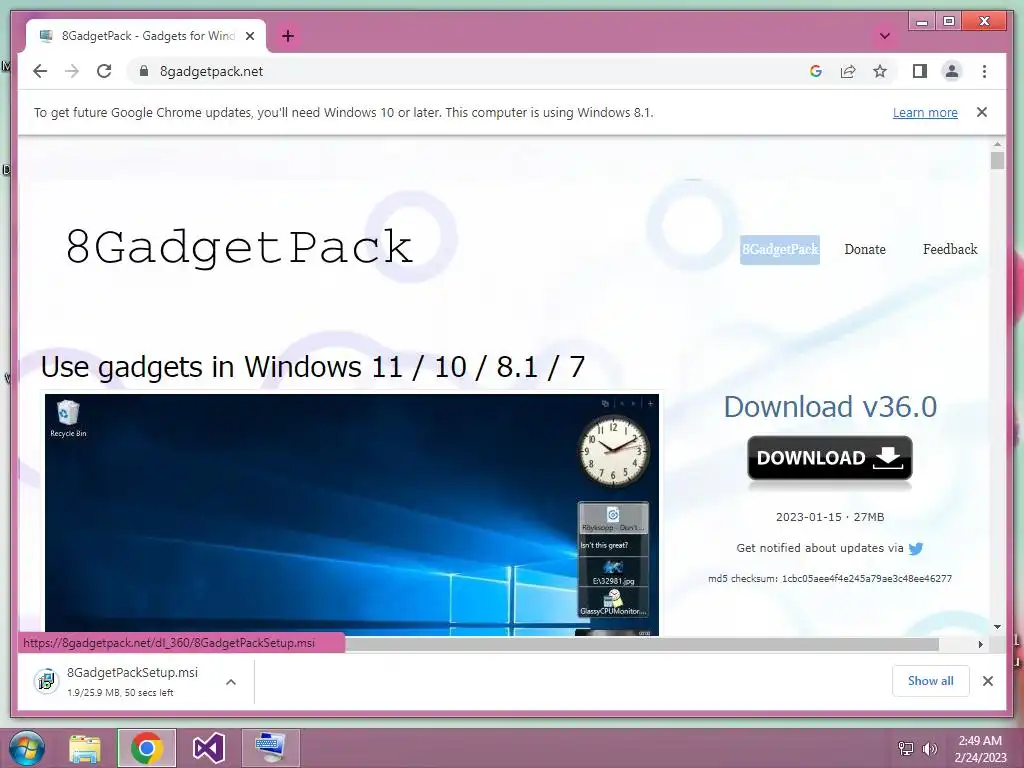
Task: Open the Chrome three-dot menu
Action: [x=984, y=71]
